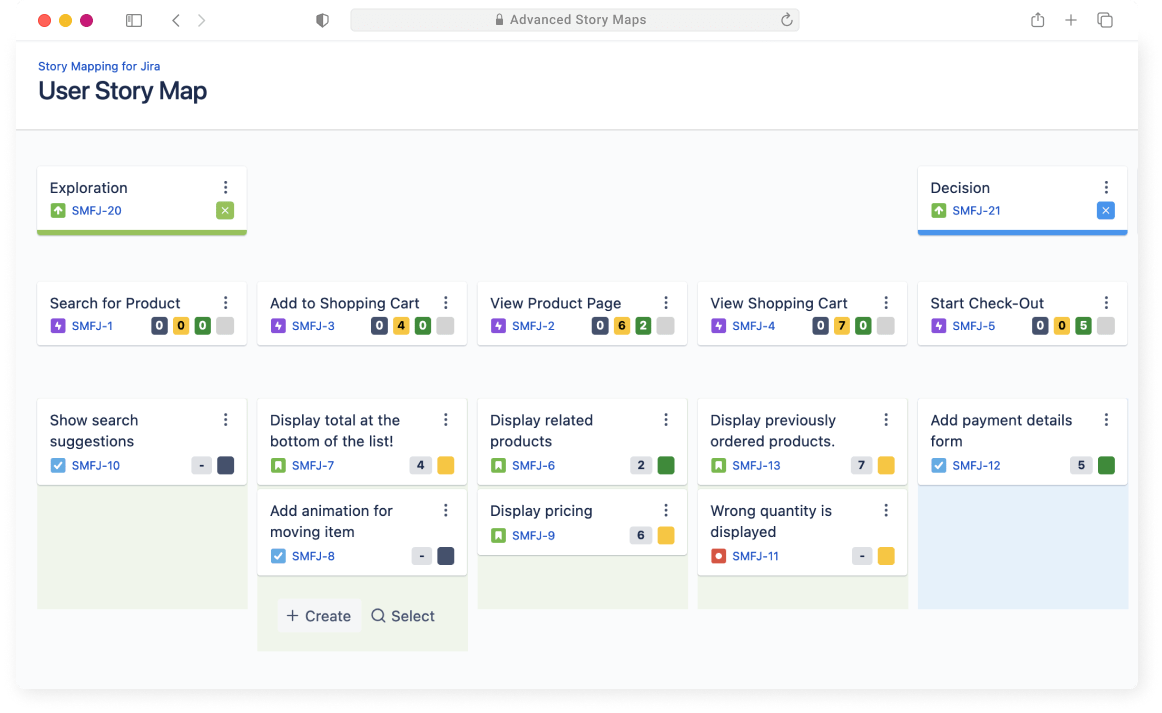Click the Advanced Story Maps address bar

575,19
